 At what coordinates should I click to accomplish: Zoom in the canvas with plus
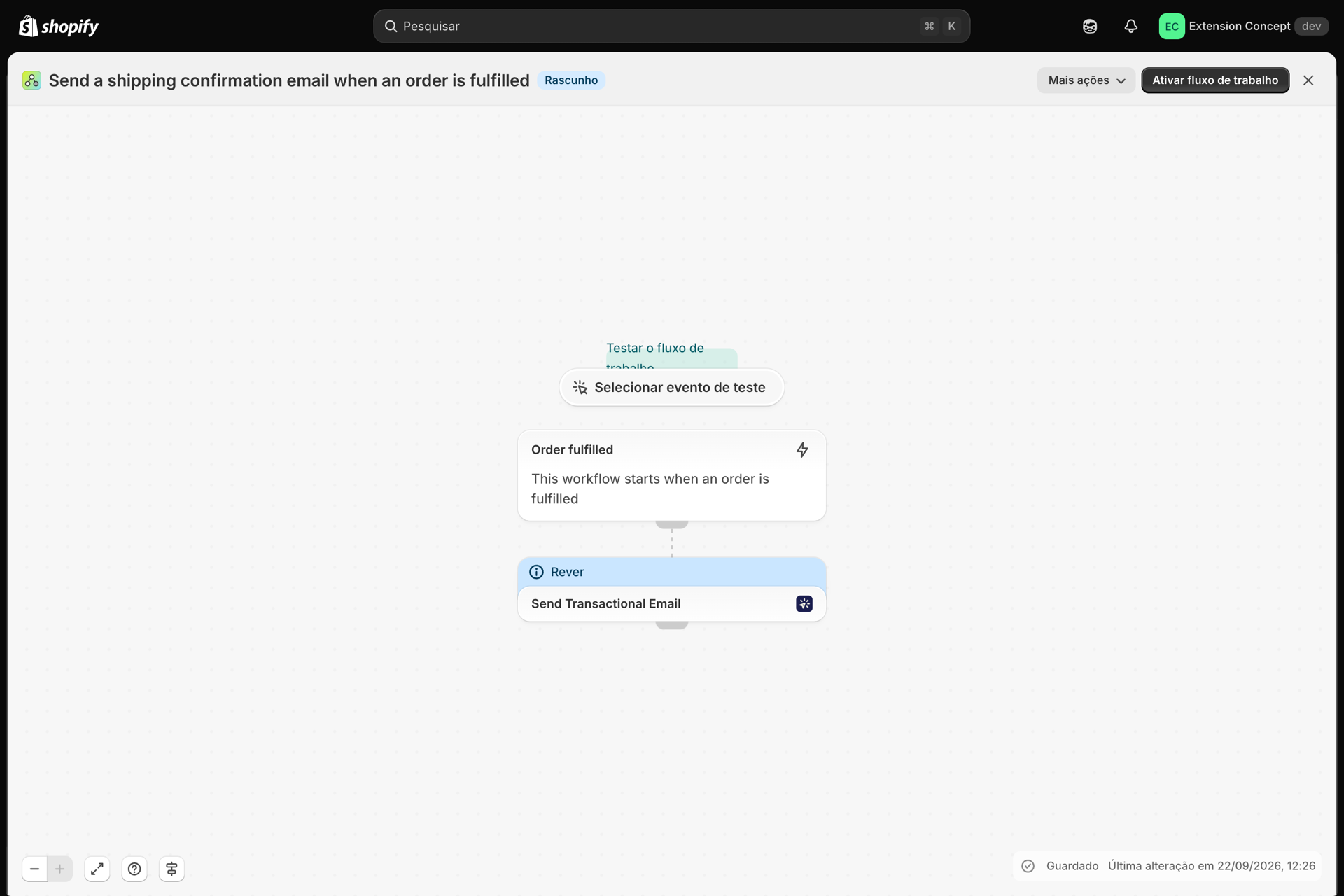pos(60,869)
